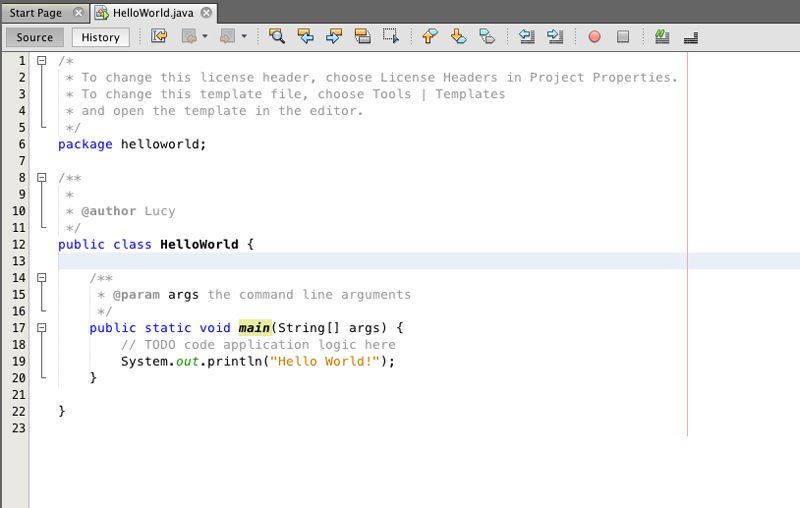This screenshot has width=800, height=508.
Task: Switch to Source view button
Action: (35, 37)
